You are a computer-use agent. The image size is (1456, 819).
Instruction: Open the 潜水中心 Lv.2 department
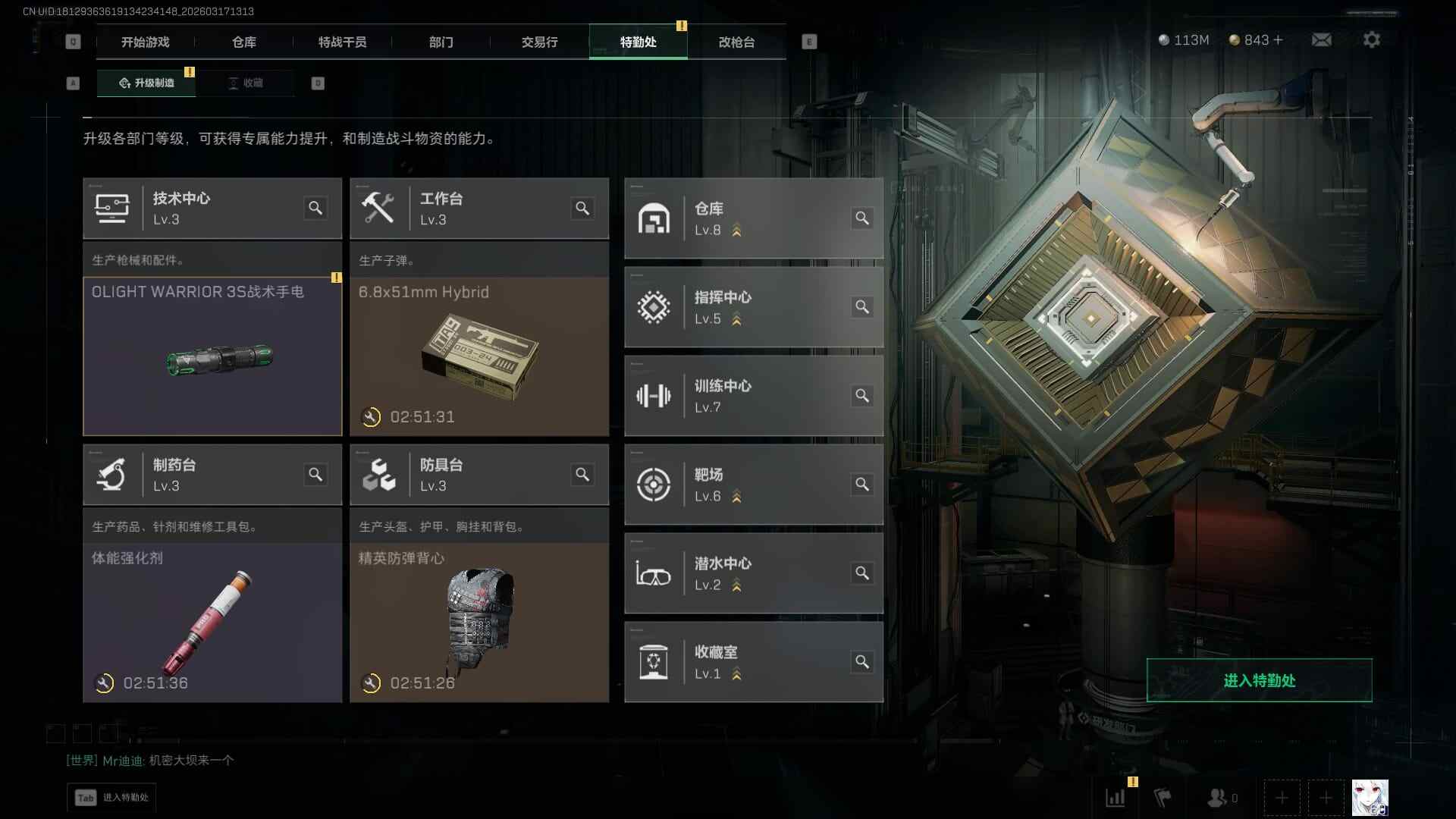click(754, 573)
